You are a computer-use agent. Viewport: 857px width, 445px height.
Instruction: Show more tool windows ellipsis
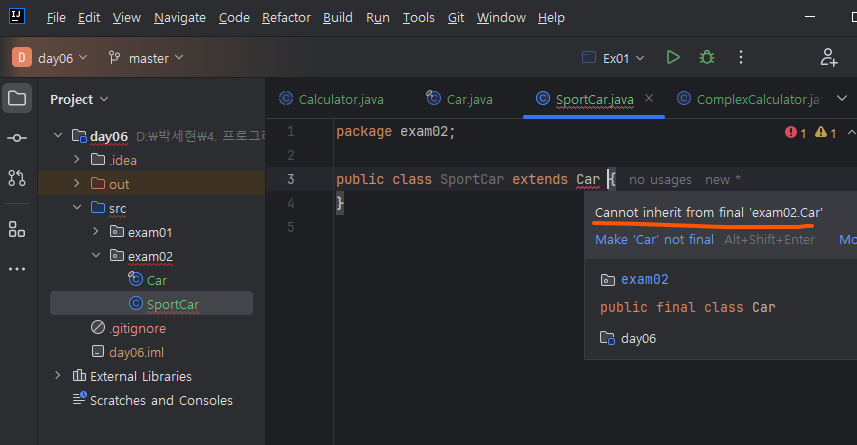(16, 268)
